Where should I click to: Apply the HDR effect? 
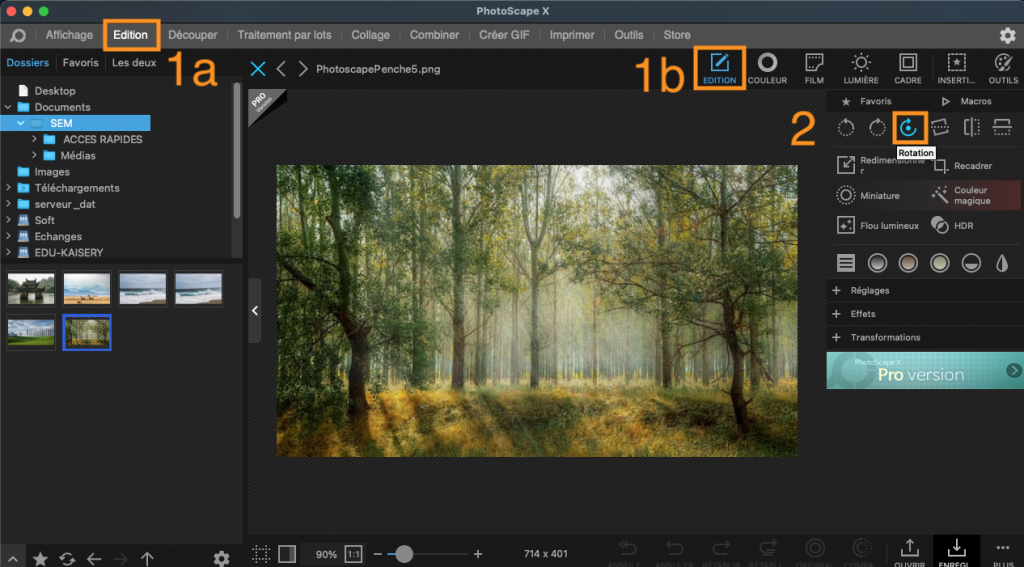click(x=952, y=225)
